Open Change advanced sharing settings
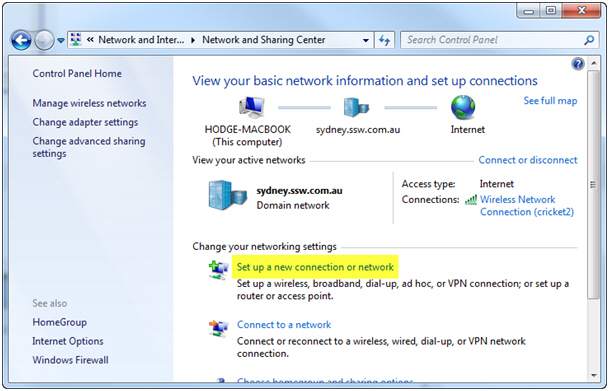609x391 pixels. [89, 147]
